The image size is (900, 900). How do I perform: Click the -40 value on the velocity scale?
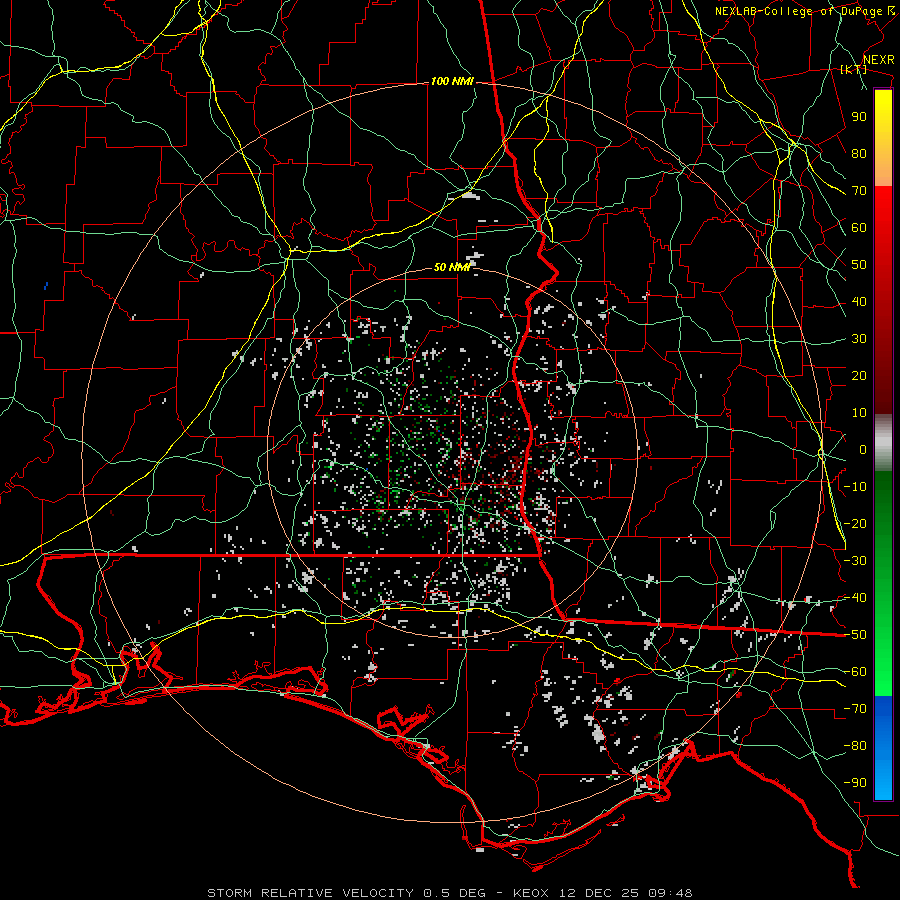(x=855, y=598)
